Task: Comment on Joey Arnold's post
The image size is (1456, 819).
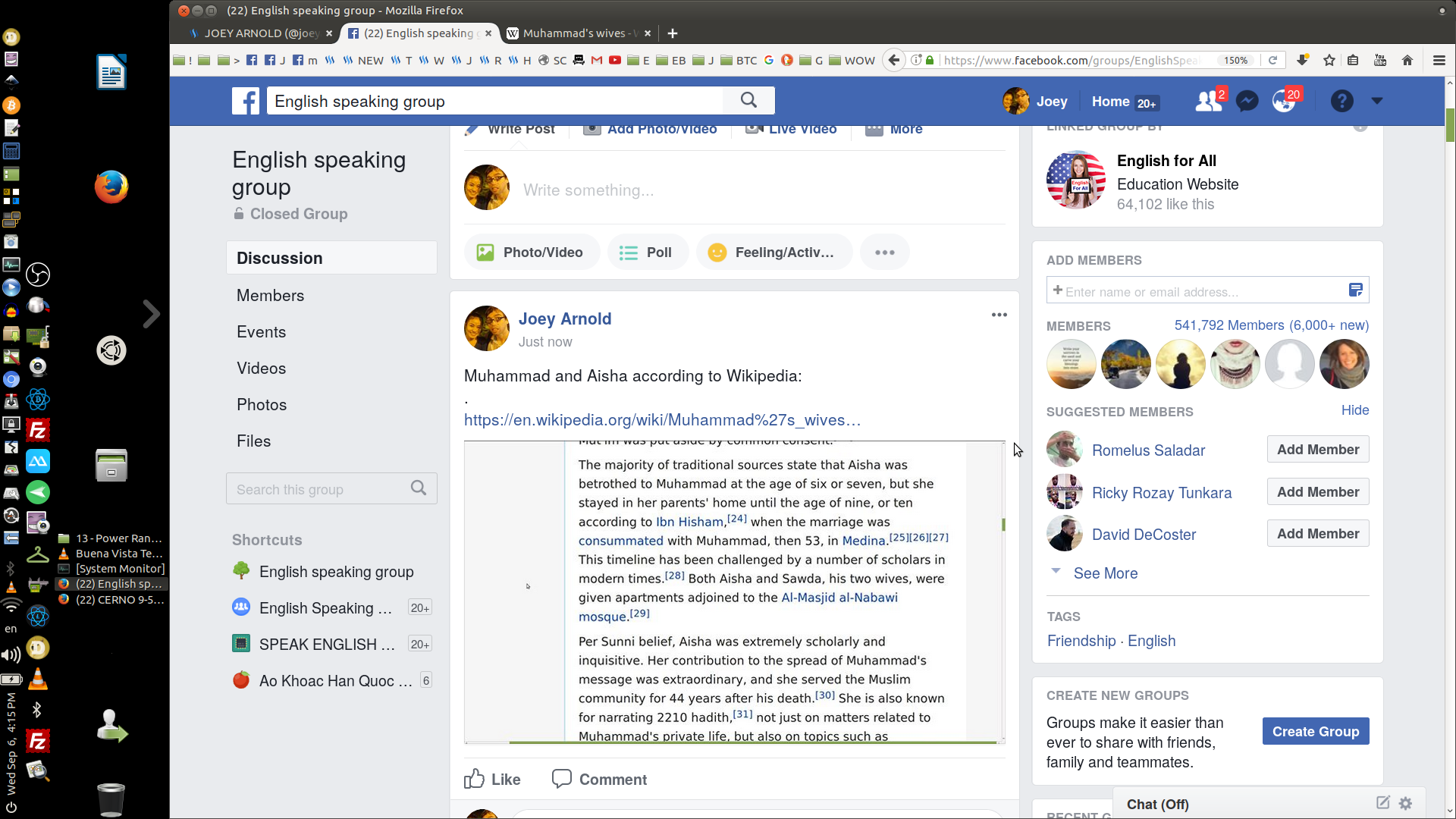Action: pyautogui.click(x=599, y=779)
